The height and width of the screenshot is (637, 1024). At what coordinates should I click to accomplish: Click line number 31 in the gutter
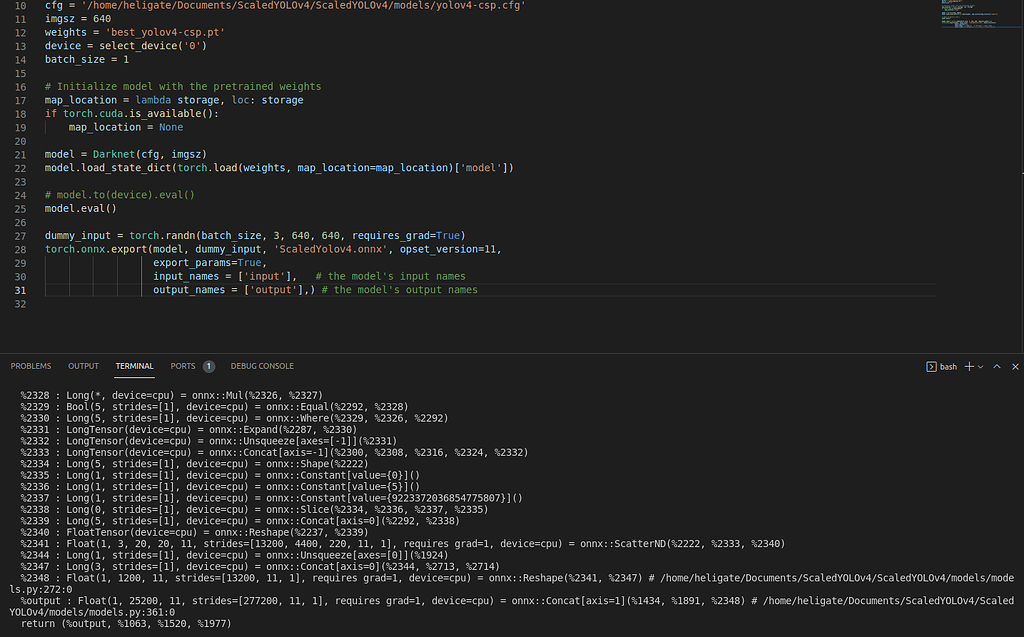click(20, 290)
